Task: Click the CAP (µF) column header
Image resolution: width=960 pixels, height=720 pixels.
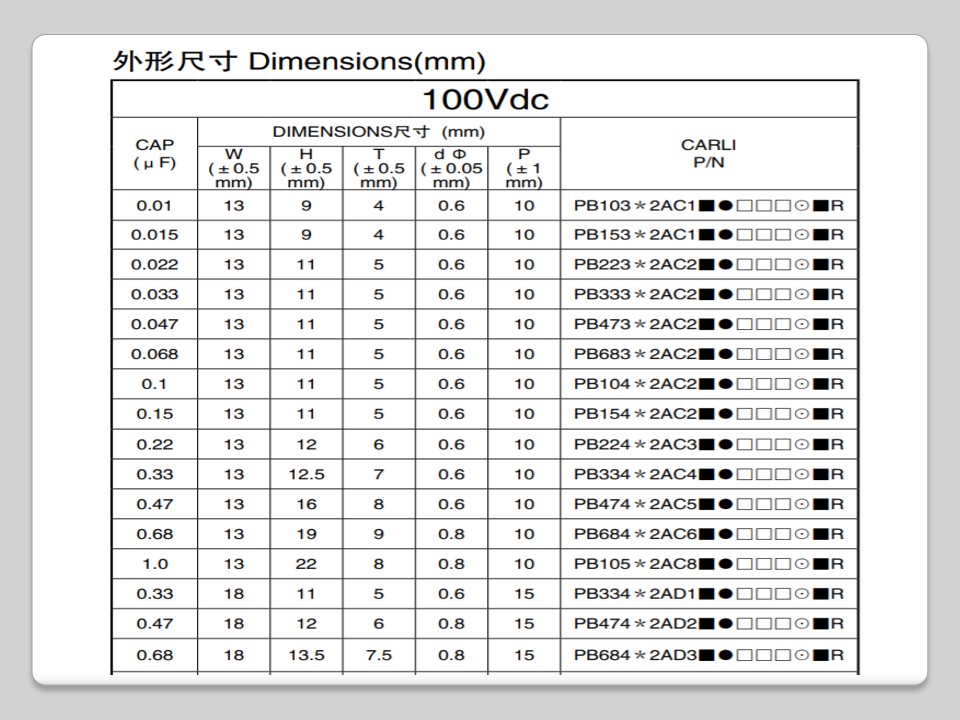Action: [154, 154]
